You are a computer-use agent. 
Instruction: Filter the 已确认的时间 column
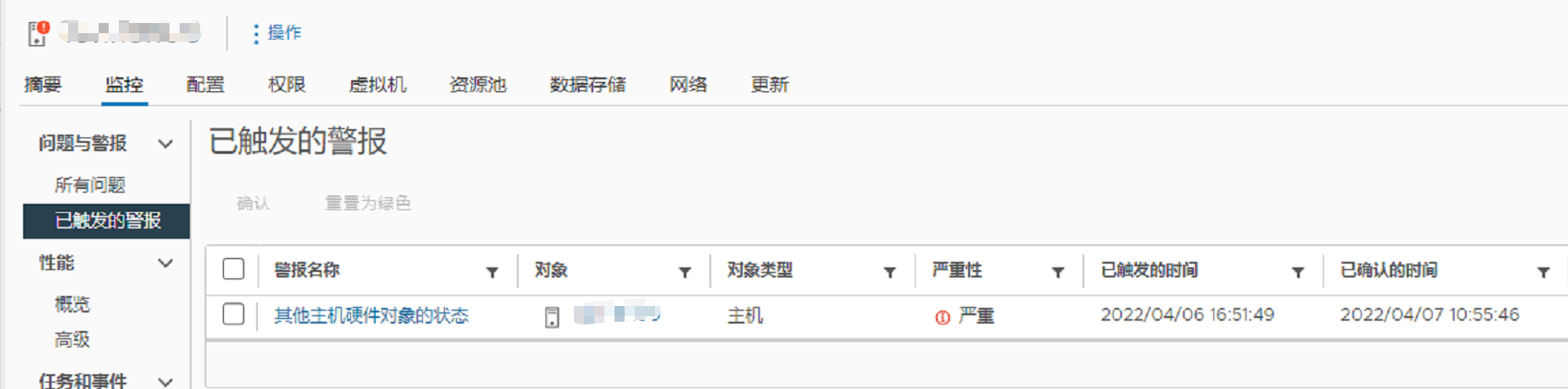pos(1543,272)
